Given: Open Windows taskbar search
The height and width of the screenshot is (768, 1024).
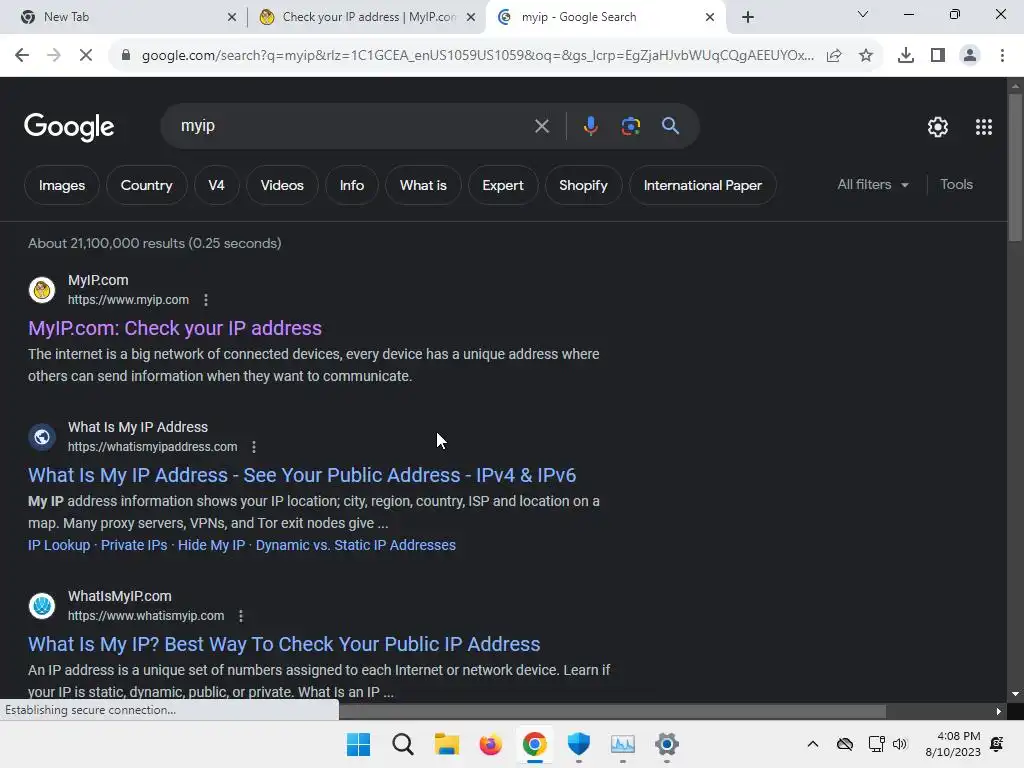Looking at the screenshot, I should pos(403,744).
